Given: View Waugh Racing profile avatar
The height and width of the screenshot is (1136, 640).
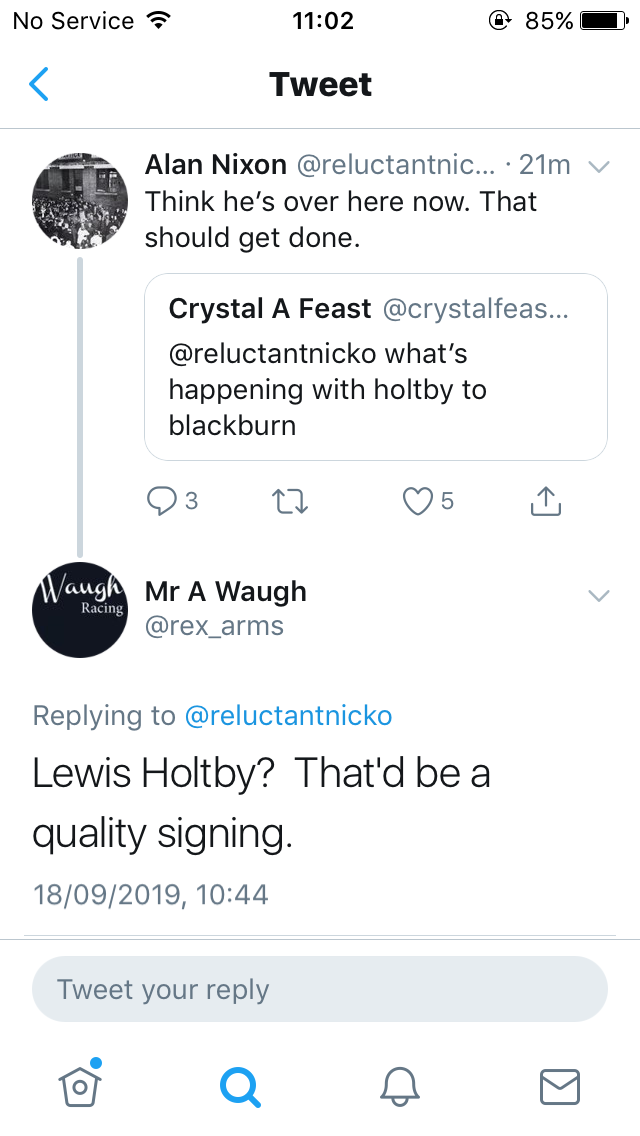Looking at the screenshot, I should 80,610.
